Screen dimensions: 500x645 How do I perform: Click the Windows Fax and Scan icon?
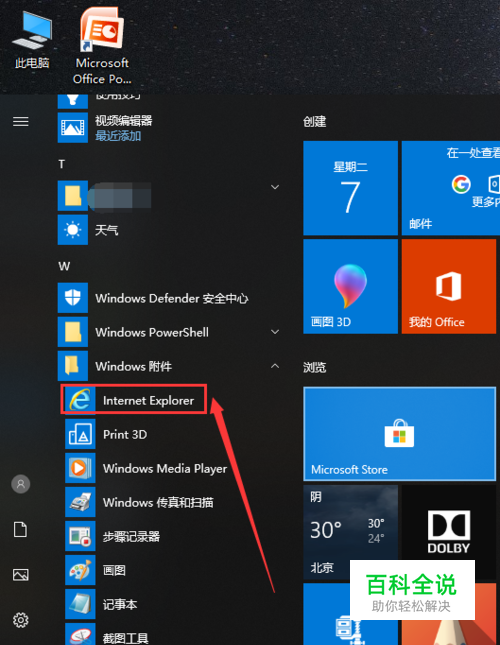[x=80, y=502]
